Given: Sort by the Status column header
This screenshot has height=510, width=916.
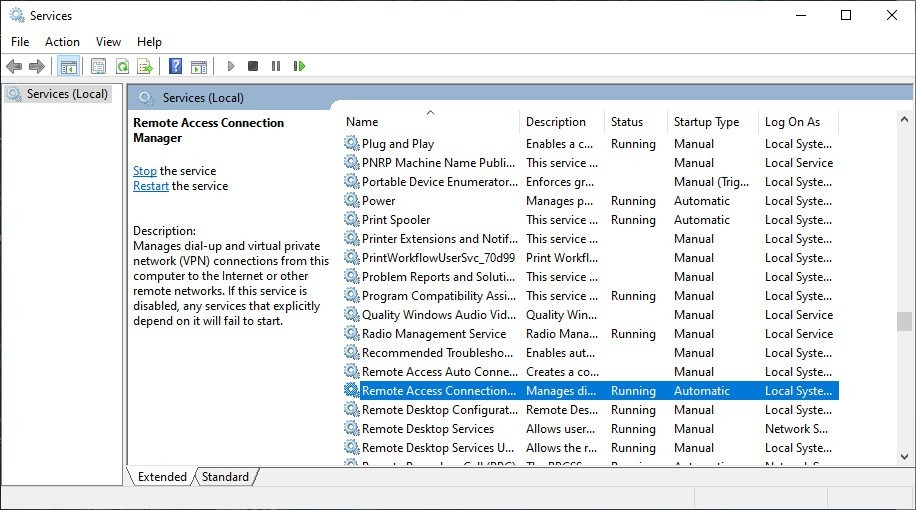Looking at the screenshot, I should pyautogui.click(x=627, y=122).
